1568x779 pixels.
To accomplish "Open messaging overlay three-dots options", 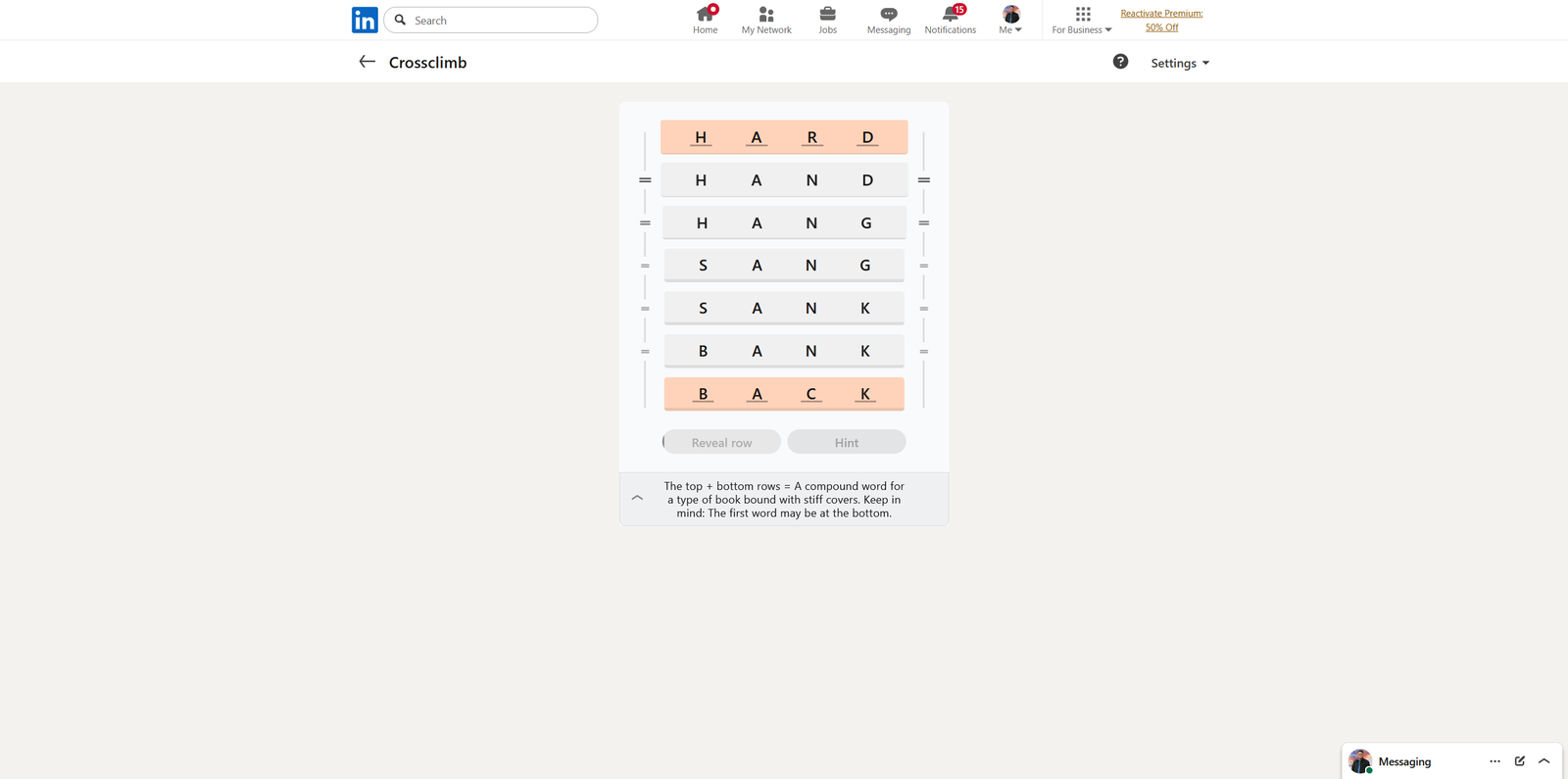I will coord(1494,761).
